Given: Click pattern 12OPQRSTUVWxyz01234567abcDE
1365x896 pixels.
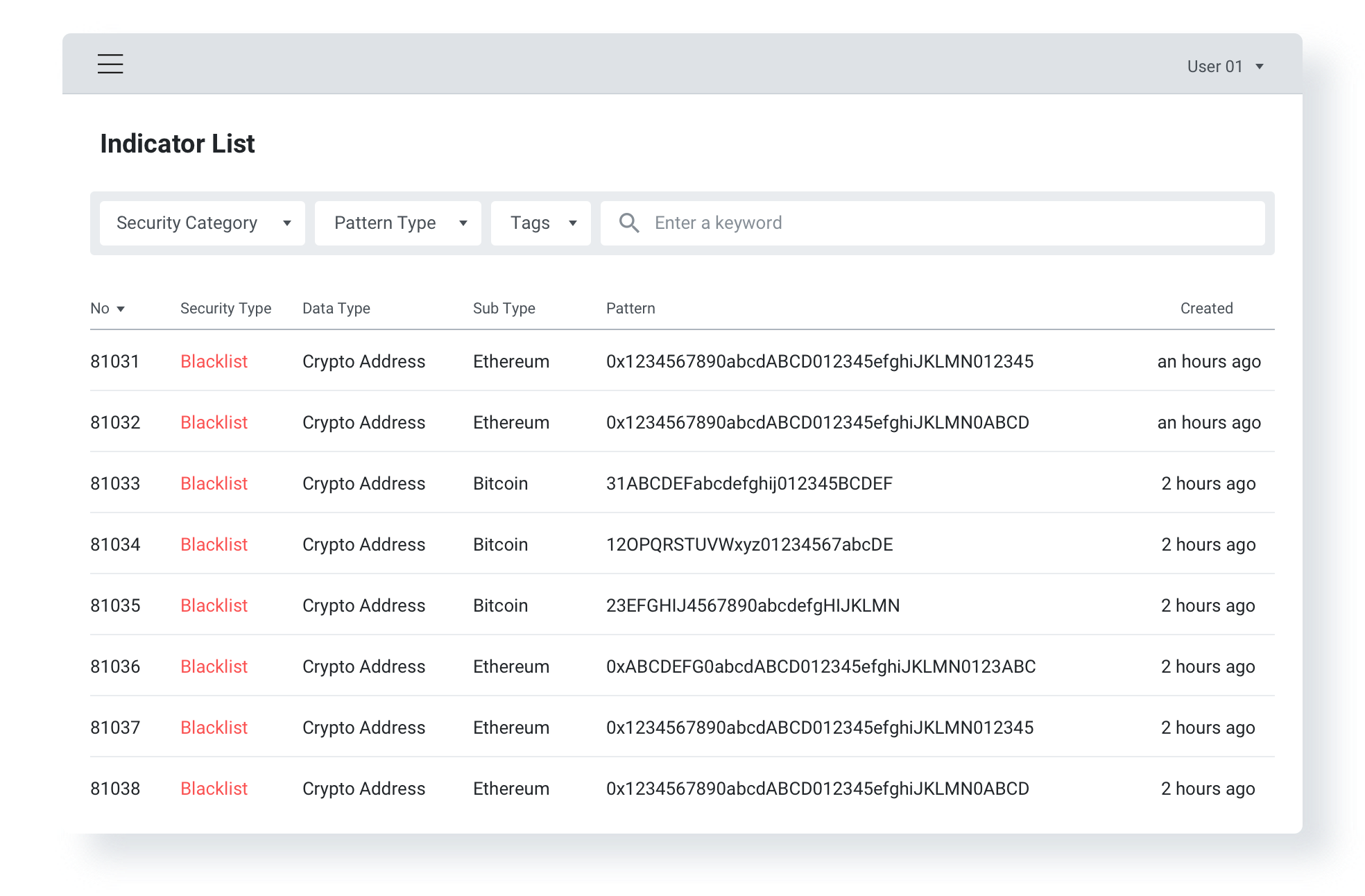Looking at the screenshot, I should (749, 545).
